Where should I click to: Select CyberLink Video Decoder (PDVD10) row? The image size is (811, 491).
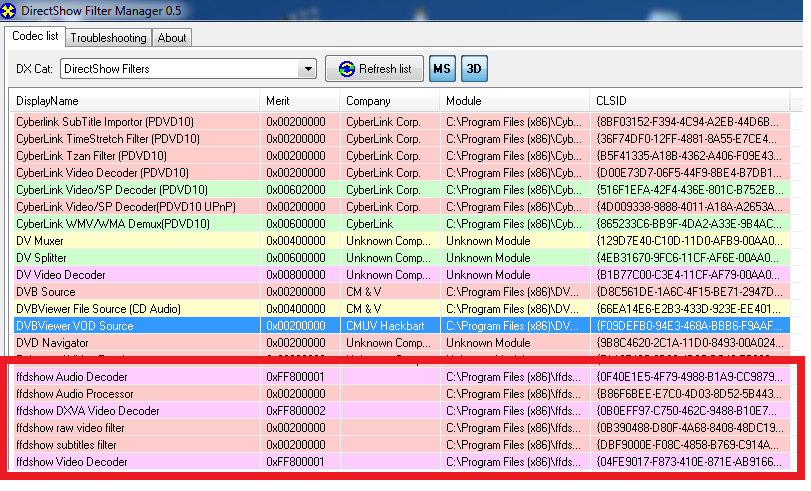[401, 173]
